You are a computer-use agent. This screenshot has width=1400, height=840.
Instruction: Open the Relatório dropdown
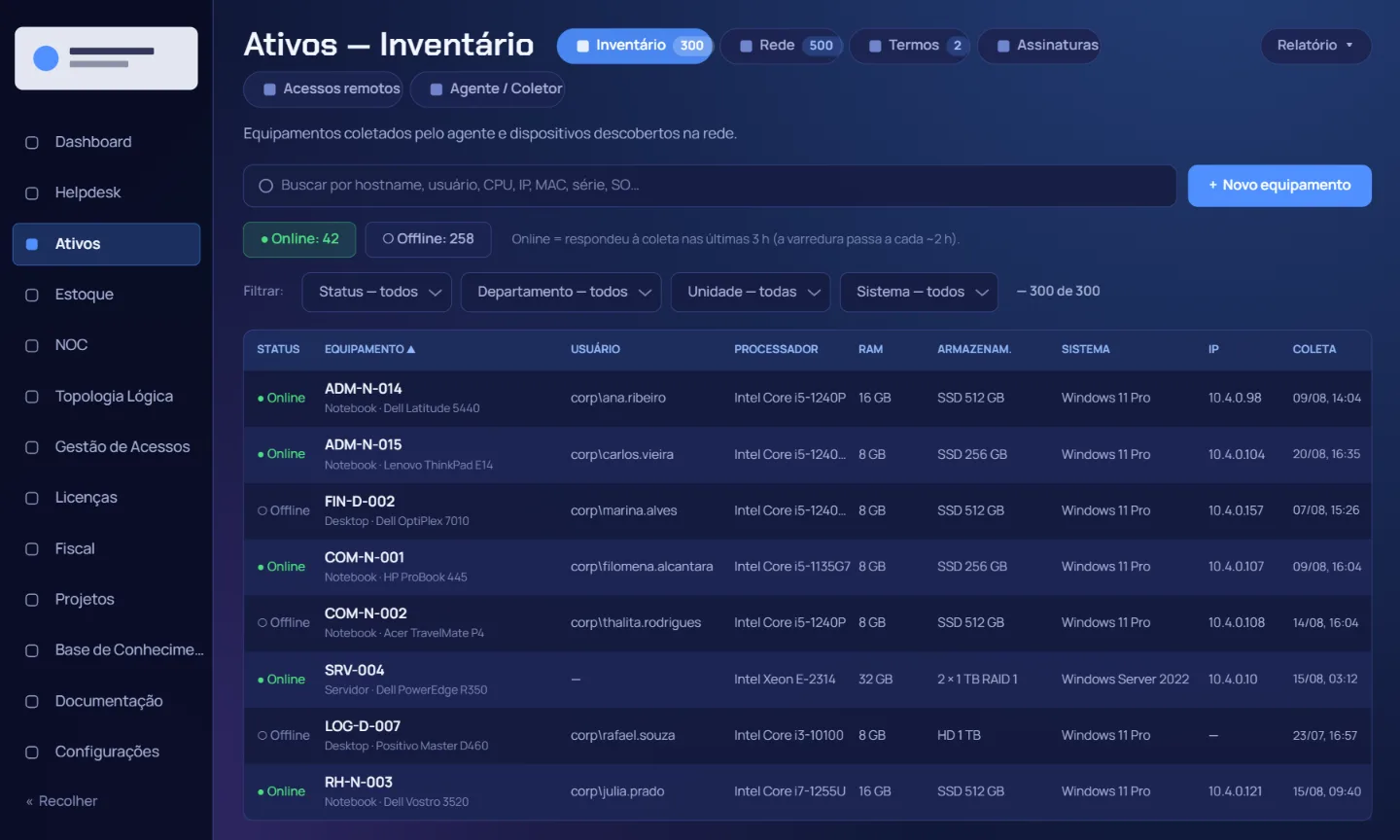coord(1315,46)
